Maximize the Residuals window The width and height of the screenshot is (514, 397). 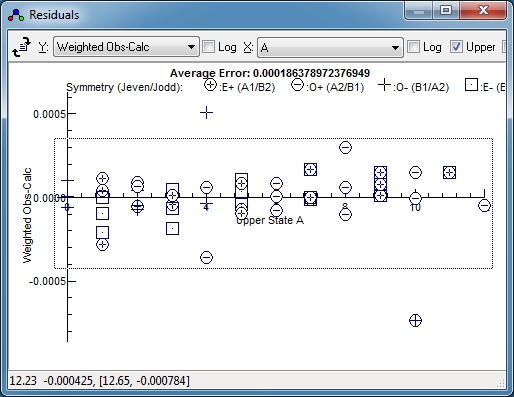pyautogui.click(x=446, y=10)
